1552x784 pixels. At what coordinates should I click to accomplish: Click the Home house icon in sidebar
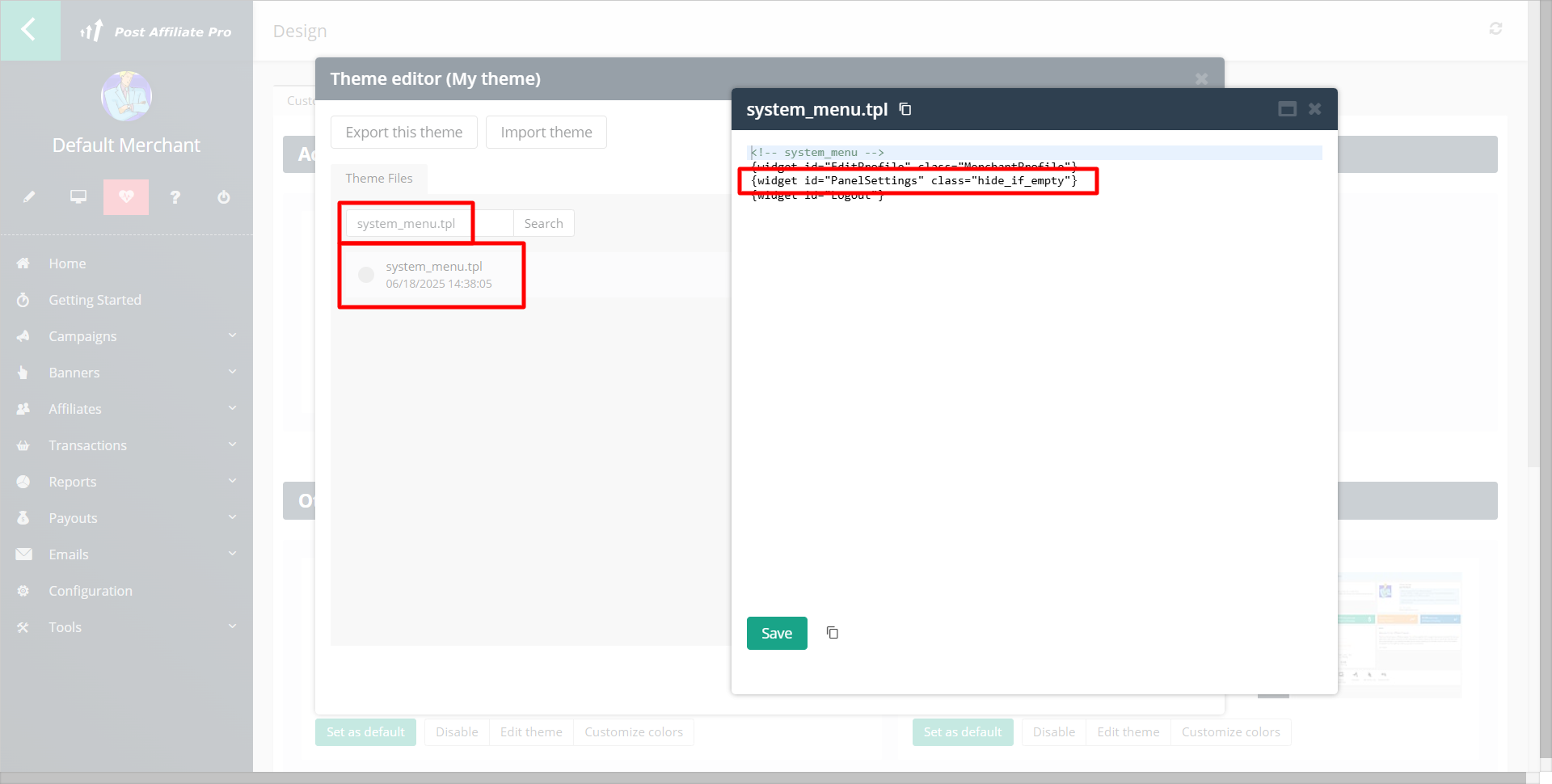coord(23,263)
